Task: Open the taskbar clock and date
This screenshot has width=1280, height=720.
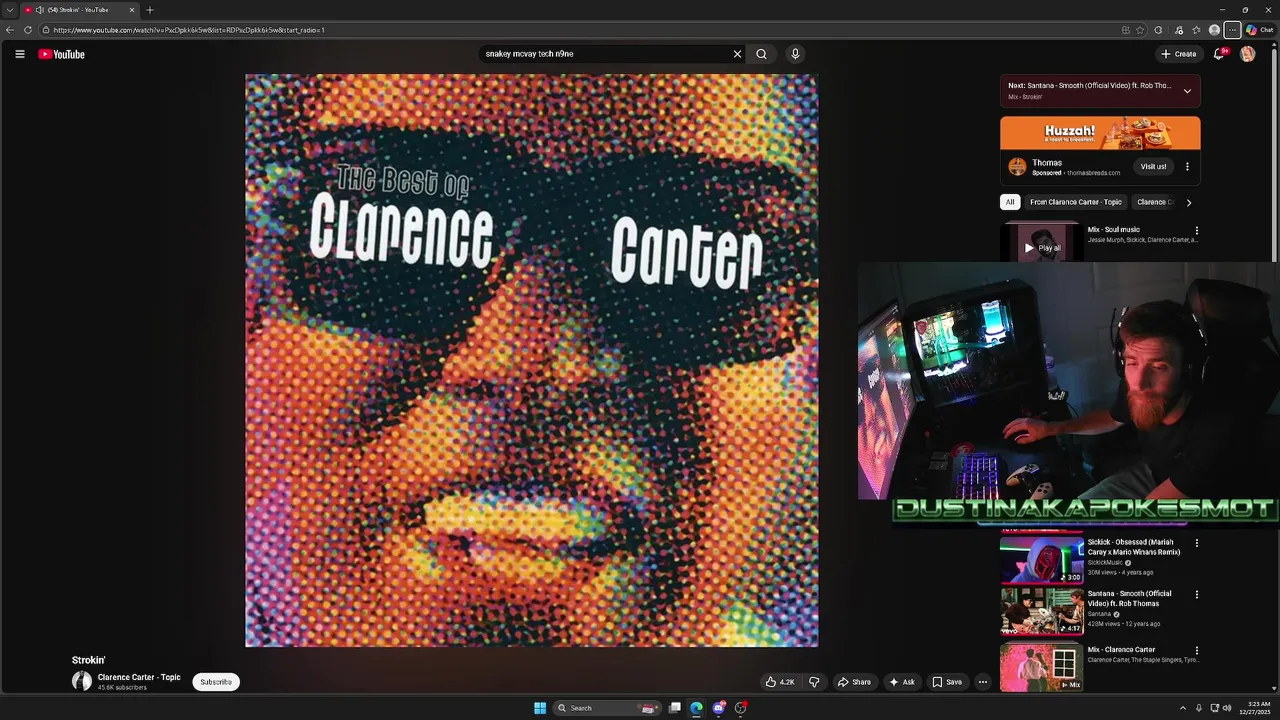Action: (x=1255, y=708)
